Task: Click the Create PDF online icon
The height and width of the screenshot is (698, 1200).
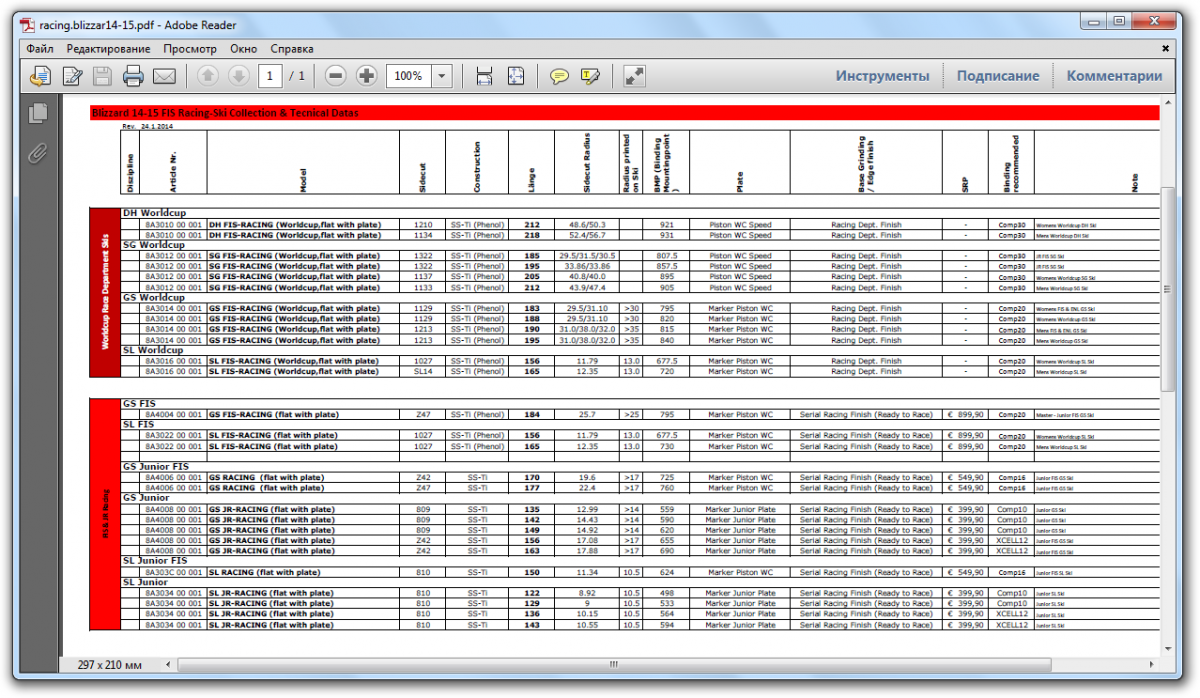Action: click(x=39, y=76)
